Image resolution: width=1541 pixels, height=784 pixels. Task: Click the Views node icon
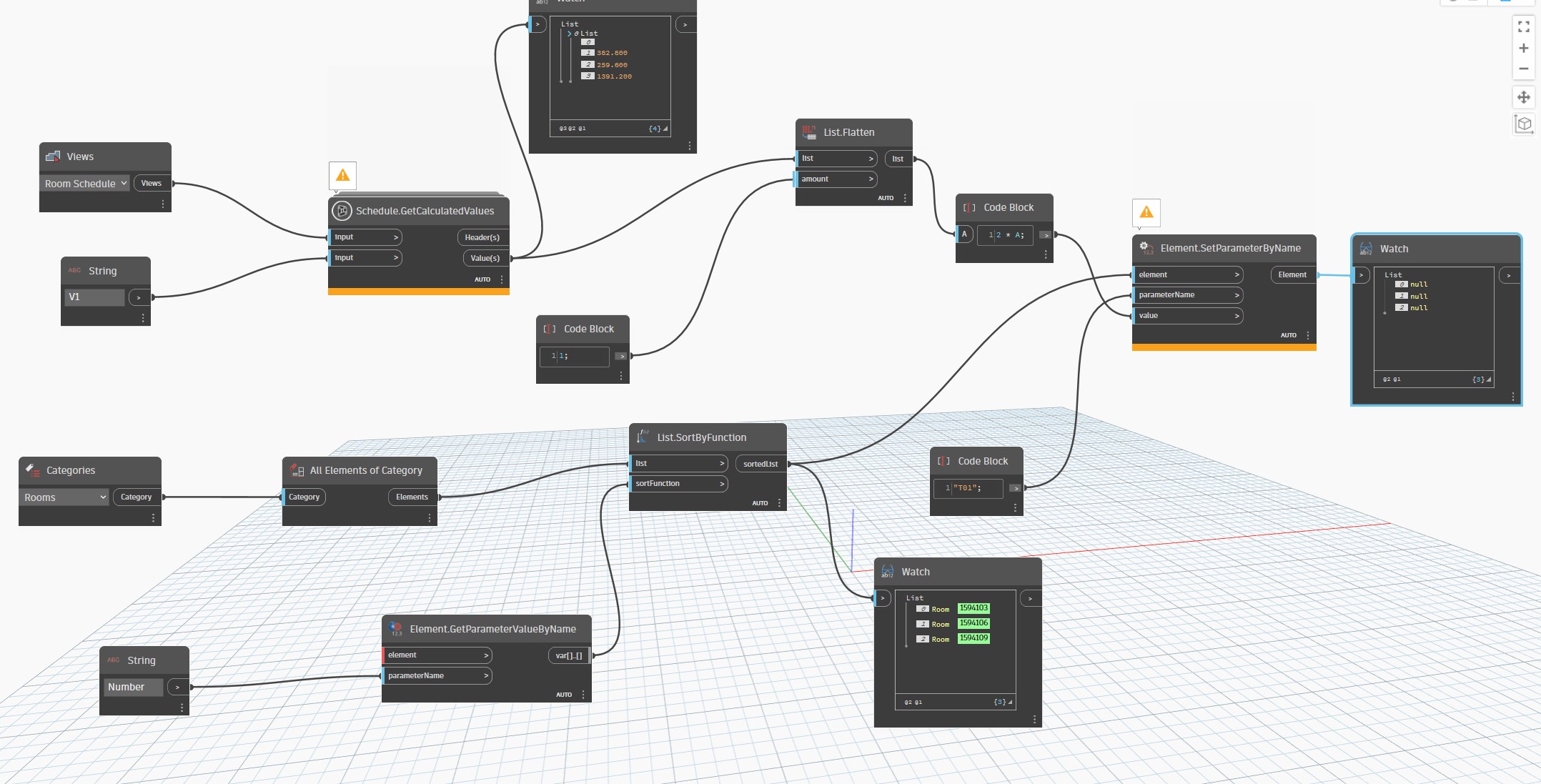pos(53,157)
